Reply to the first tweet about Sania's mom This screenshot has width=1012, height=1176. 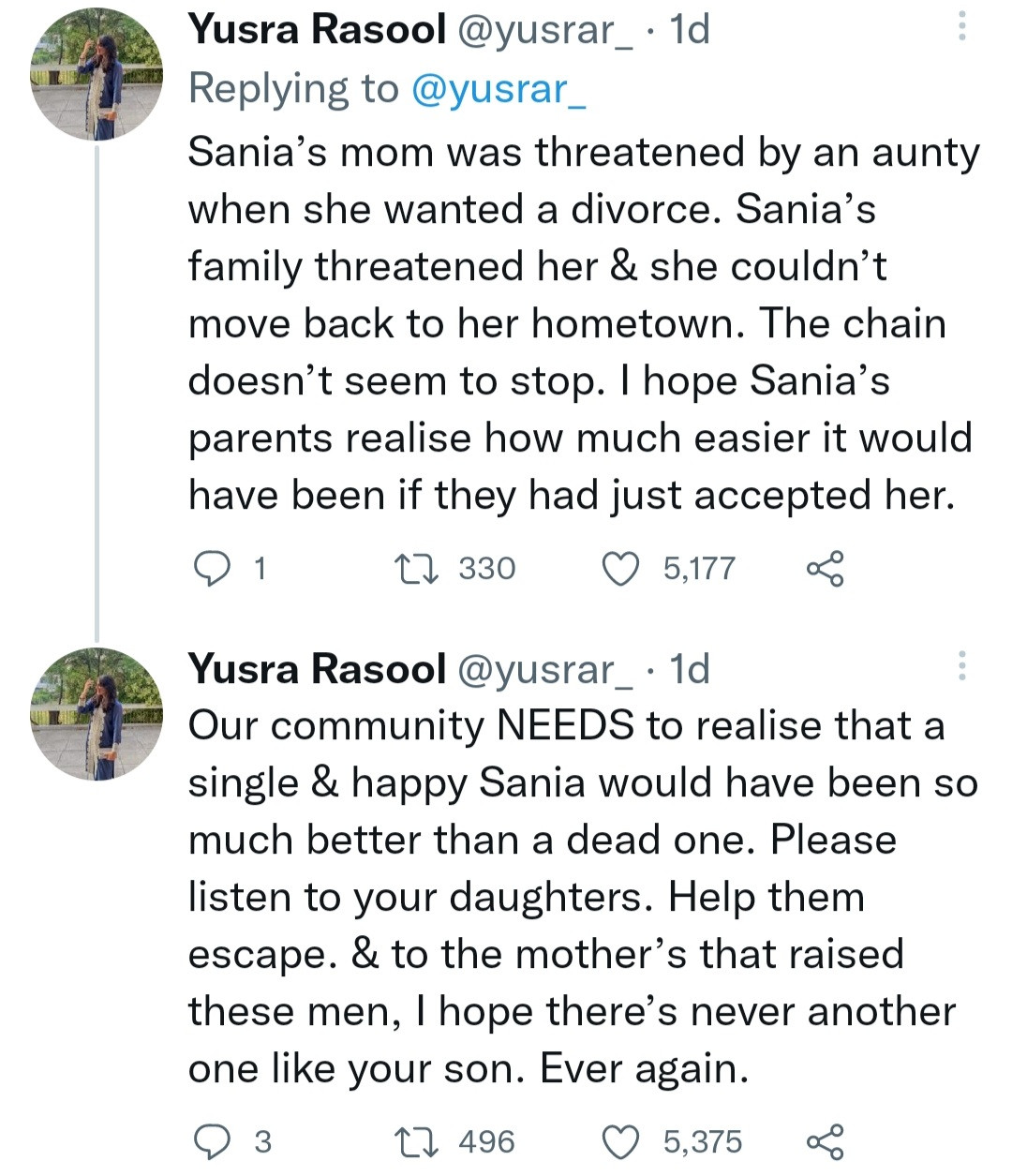pyautogui.click(x=212, y=569)
